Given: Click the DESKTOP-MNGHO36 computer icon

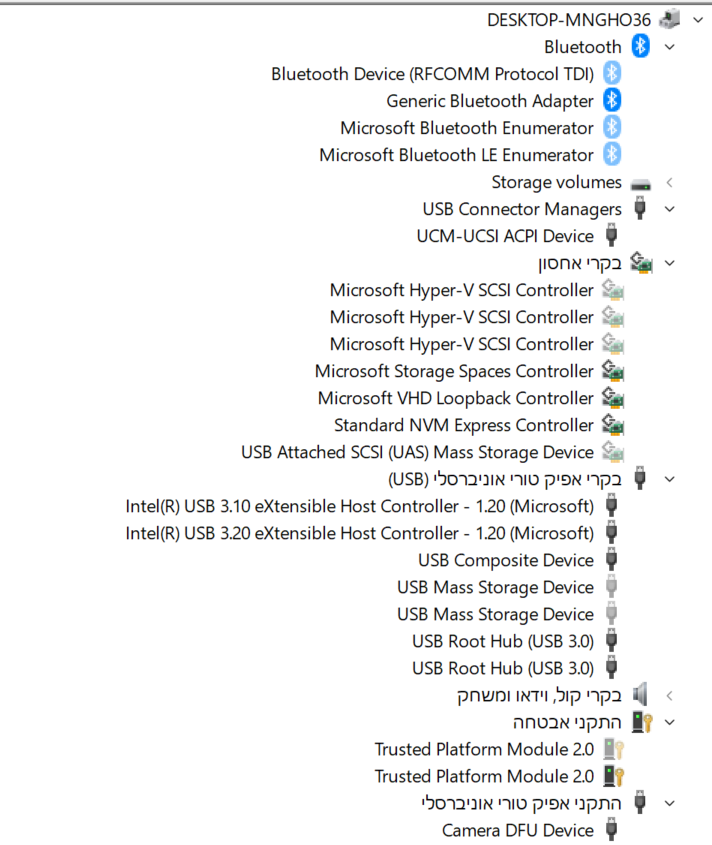Looking at the screenshot, I should coord(669,19).
